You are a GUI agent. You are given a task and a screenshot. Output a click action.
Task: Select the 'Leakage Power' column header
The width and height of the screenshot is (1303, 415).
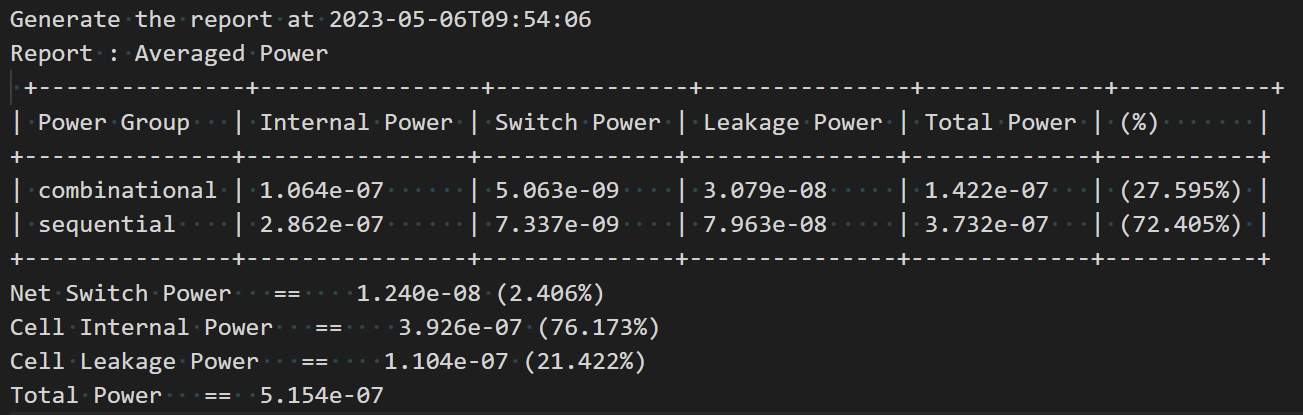click(x=793, y=123)
